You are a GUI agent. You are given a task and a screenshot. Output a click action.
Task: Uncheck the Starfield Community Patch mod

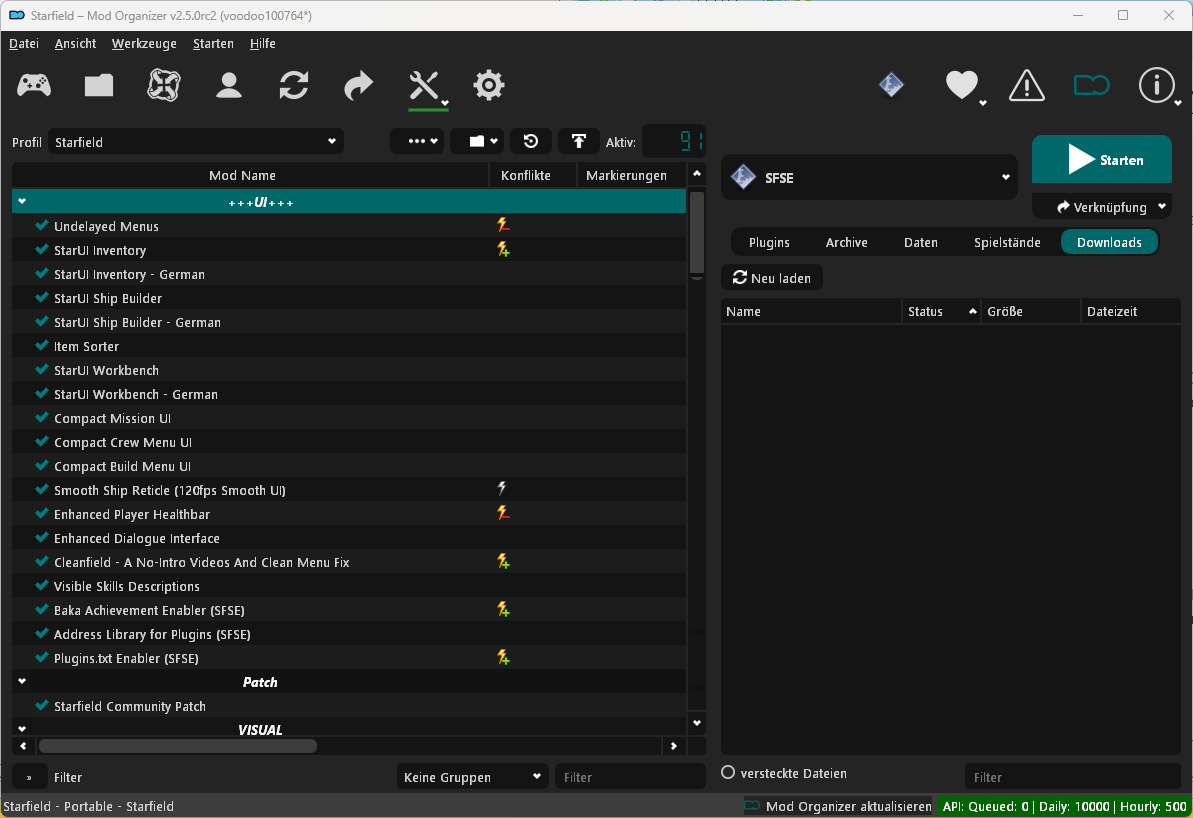click(42, 705)
